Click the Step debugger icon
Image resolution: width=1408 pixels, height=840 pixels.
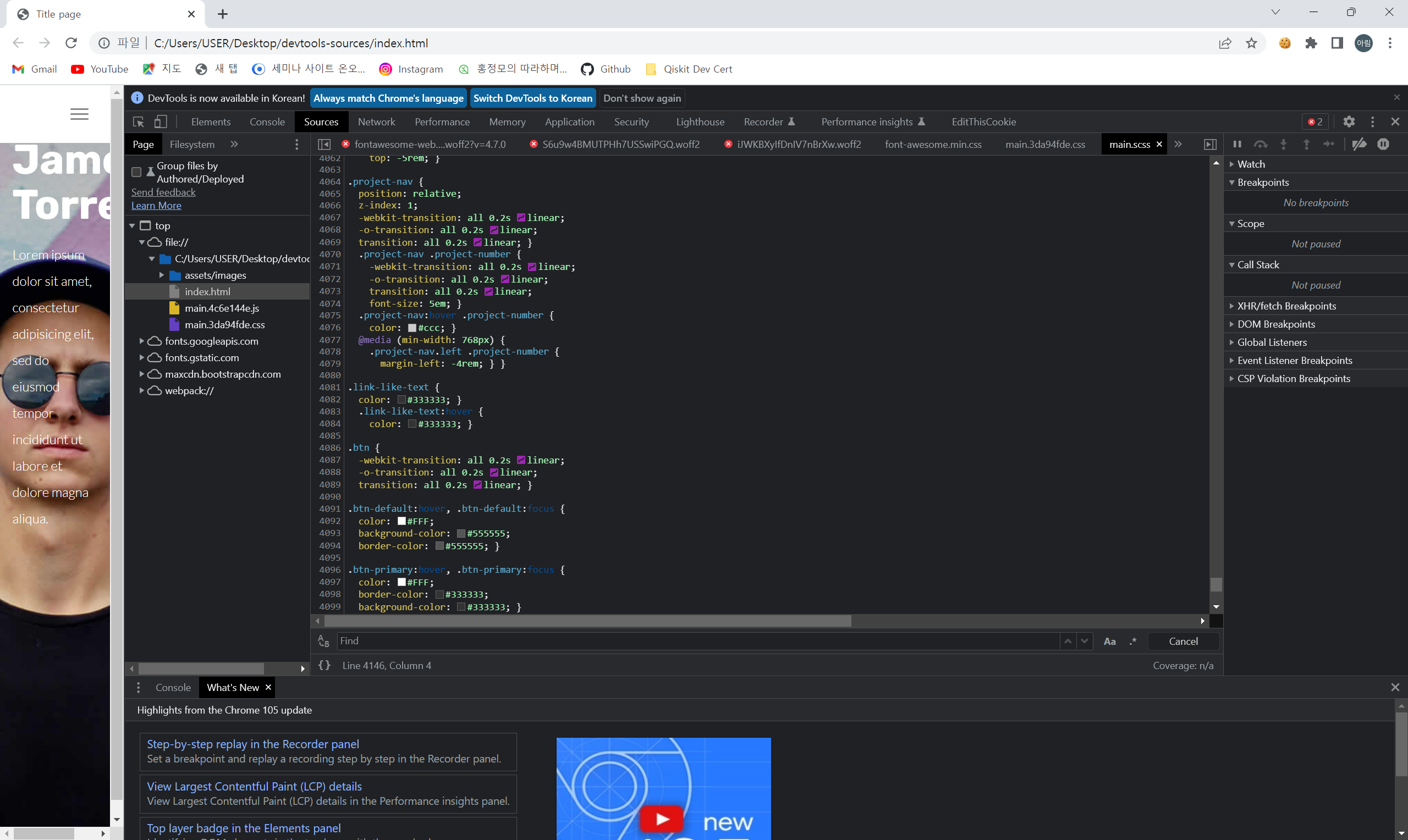(x=1329, y=145)
